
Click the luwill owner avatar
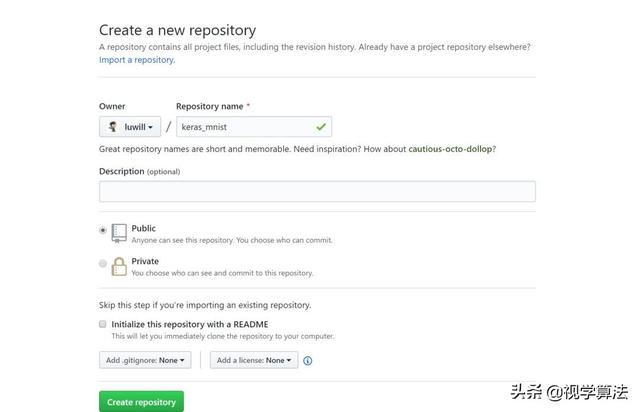pos(113,127)
